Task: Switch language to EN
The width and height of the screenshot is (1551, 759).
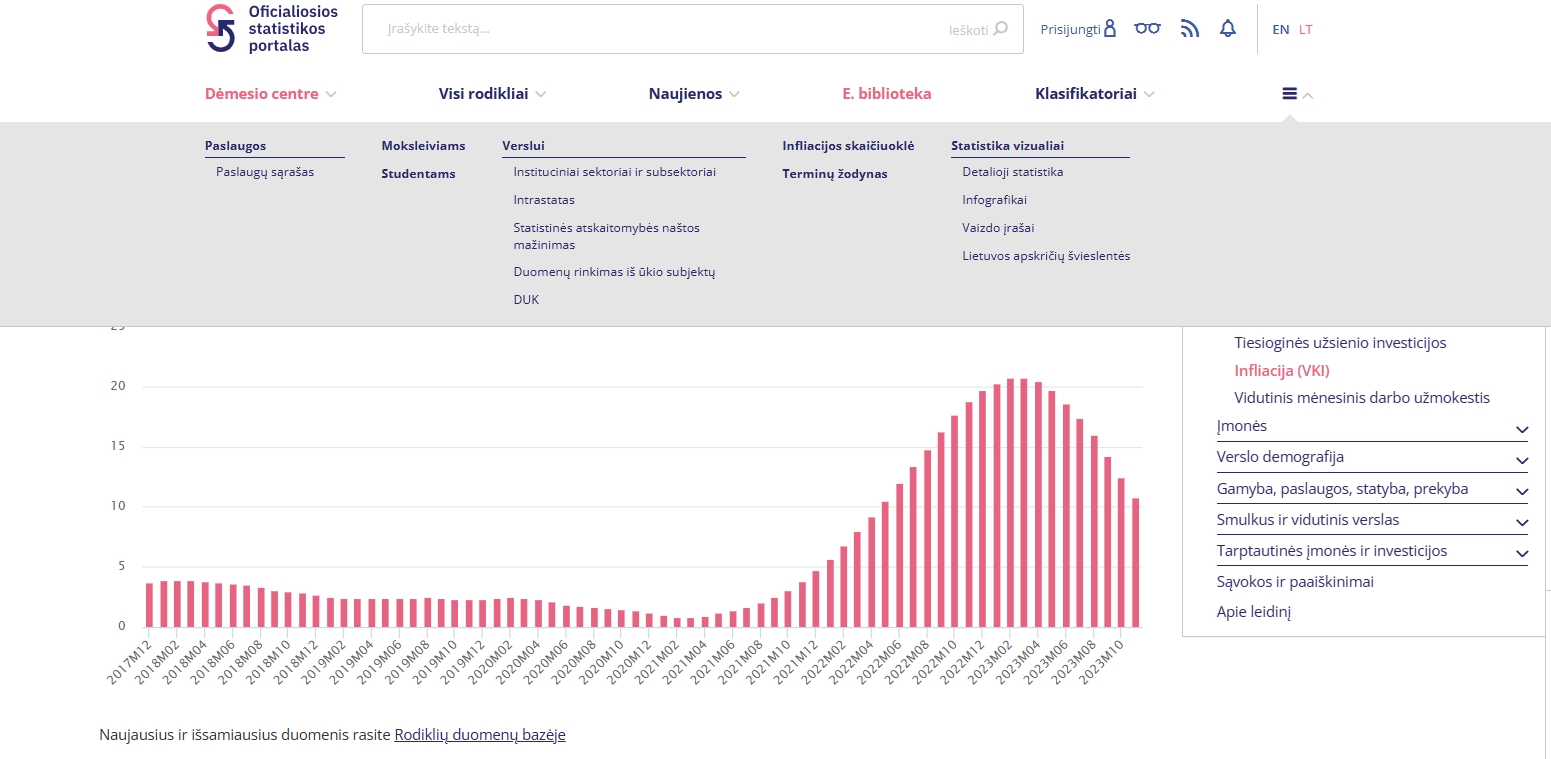Action: pos(1280,30)
